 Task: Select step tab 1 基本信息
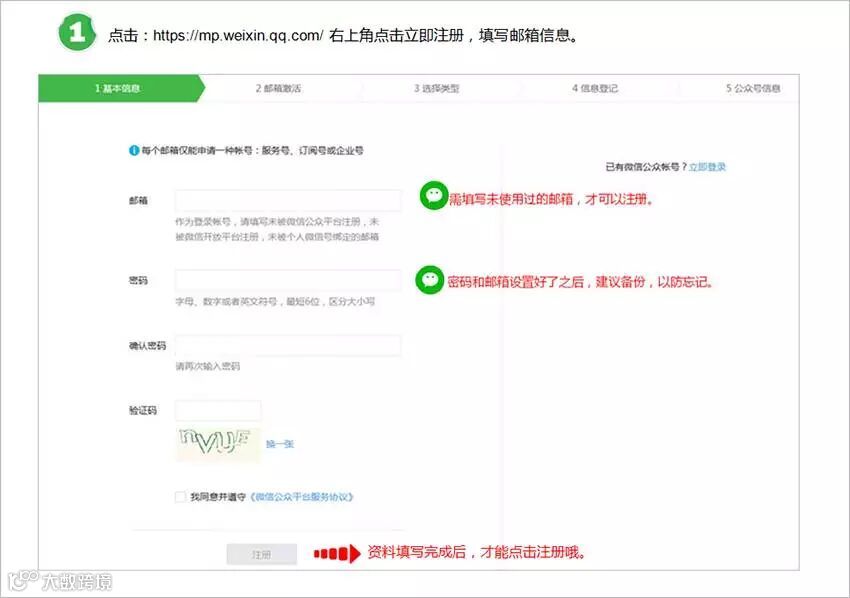tap(118, 88)
